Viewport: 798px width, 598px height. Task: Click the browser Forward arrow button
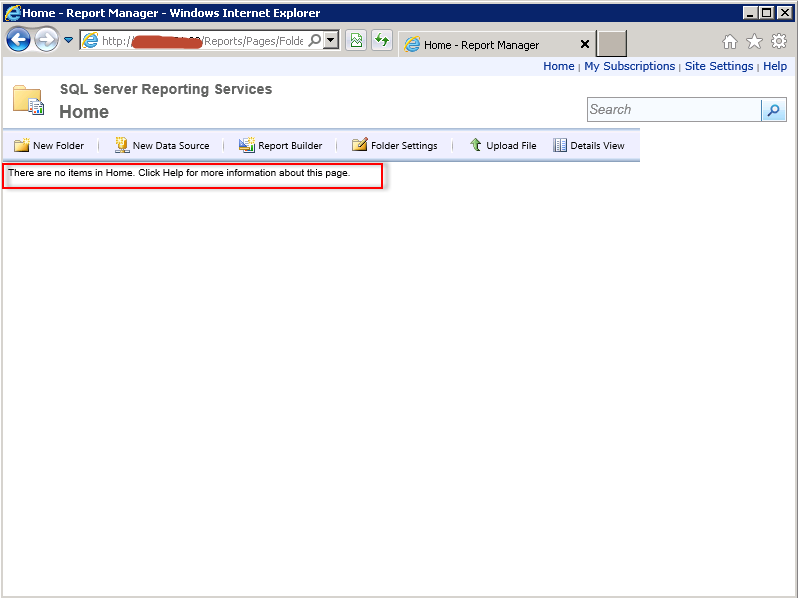pos(46,40)
